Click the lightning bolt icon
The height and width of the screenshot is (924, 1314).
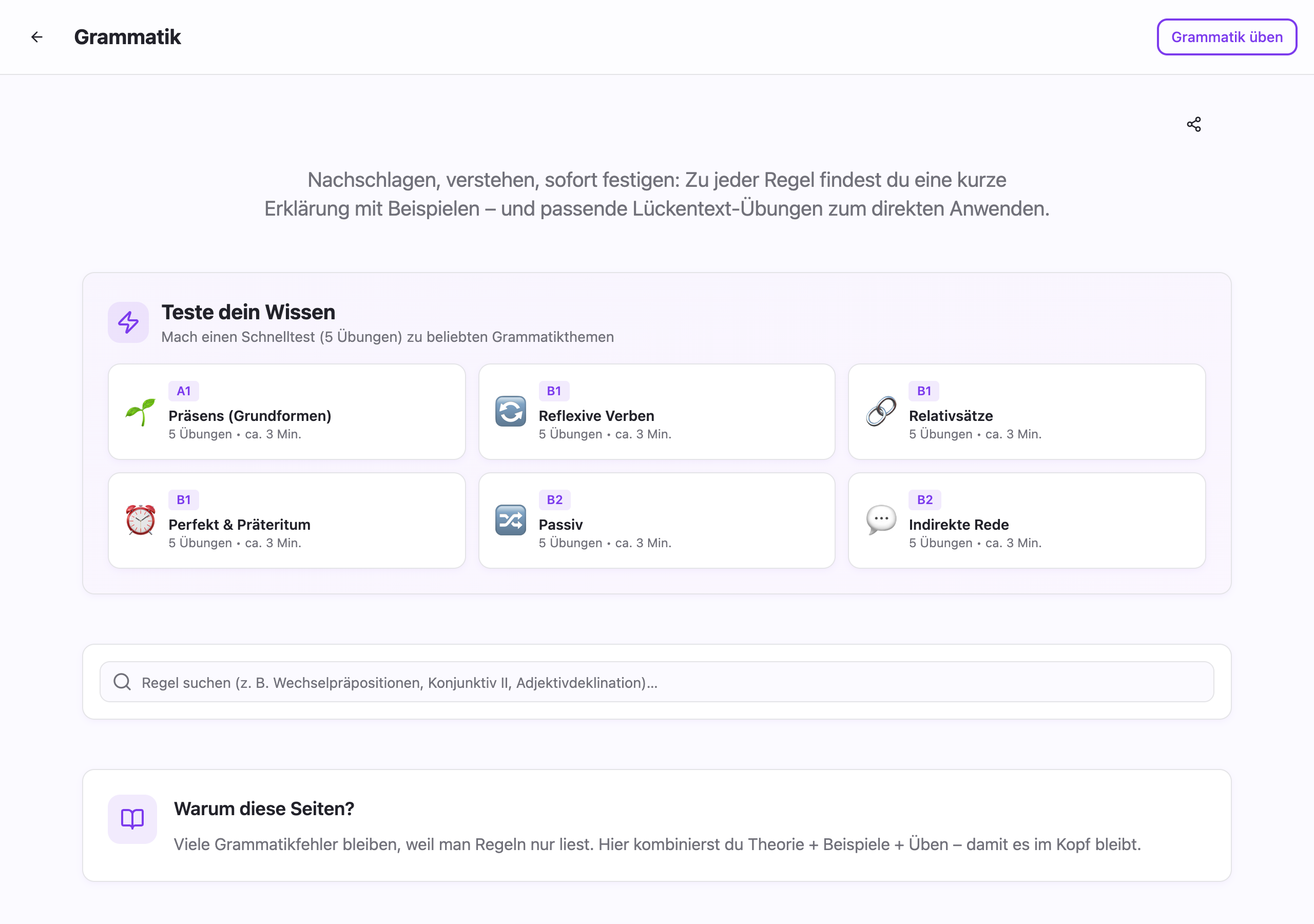128,322
